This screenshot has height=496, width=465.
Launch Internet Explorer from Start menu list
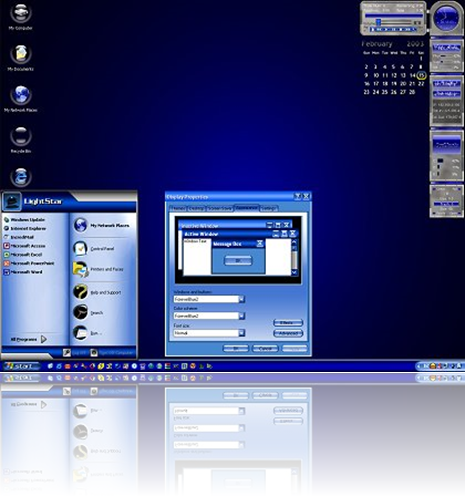click(25, 228)
